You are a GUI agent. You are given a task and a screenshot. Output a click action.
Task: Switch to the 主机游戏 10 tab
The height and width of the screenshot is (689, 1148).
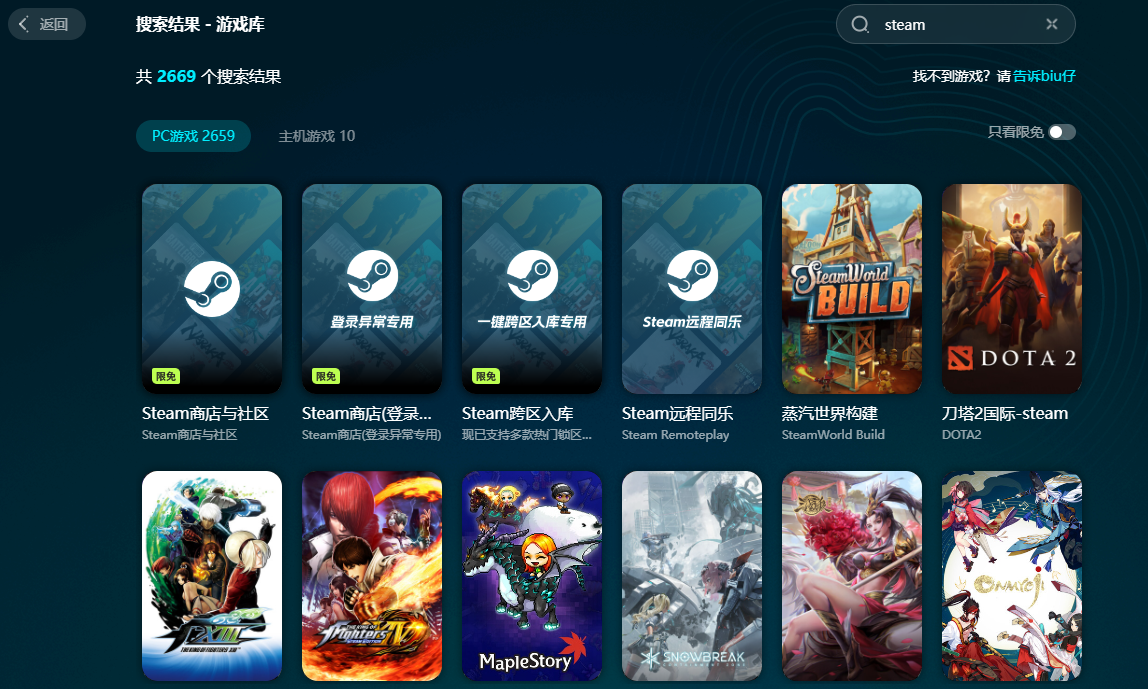[316, 136]
